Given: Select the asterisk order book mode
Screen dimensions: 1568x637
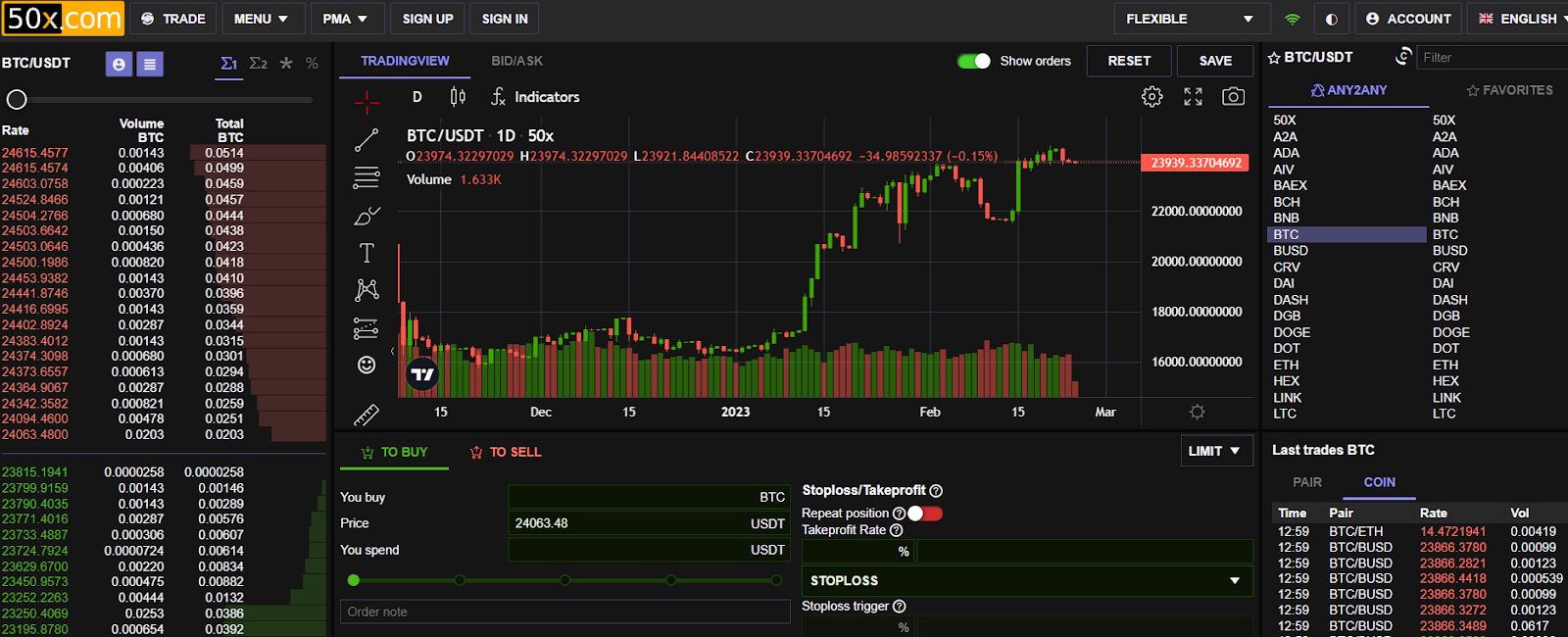Looking at the screenshot, I should click(286, 63).
